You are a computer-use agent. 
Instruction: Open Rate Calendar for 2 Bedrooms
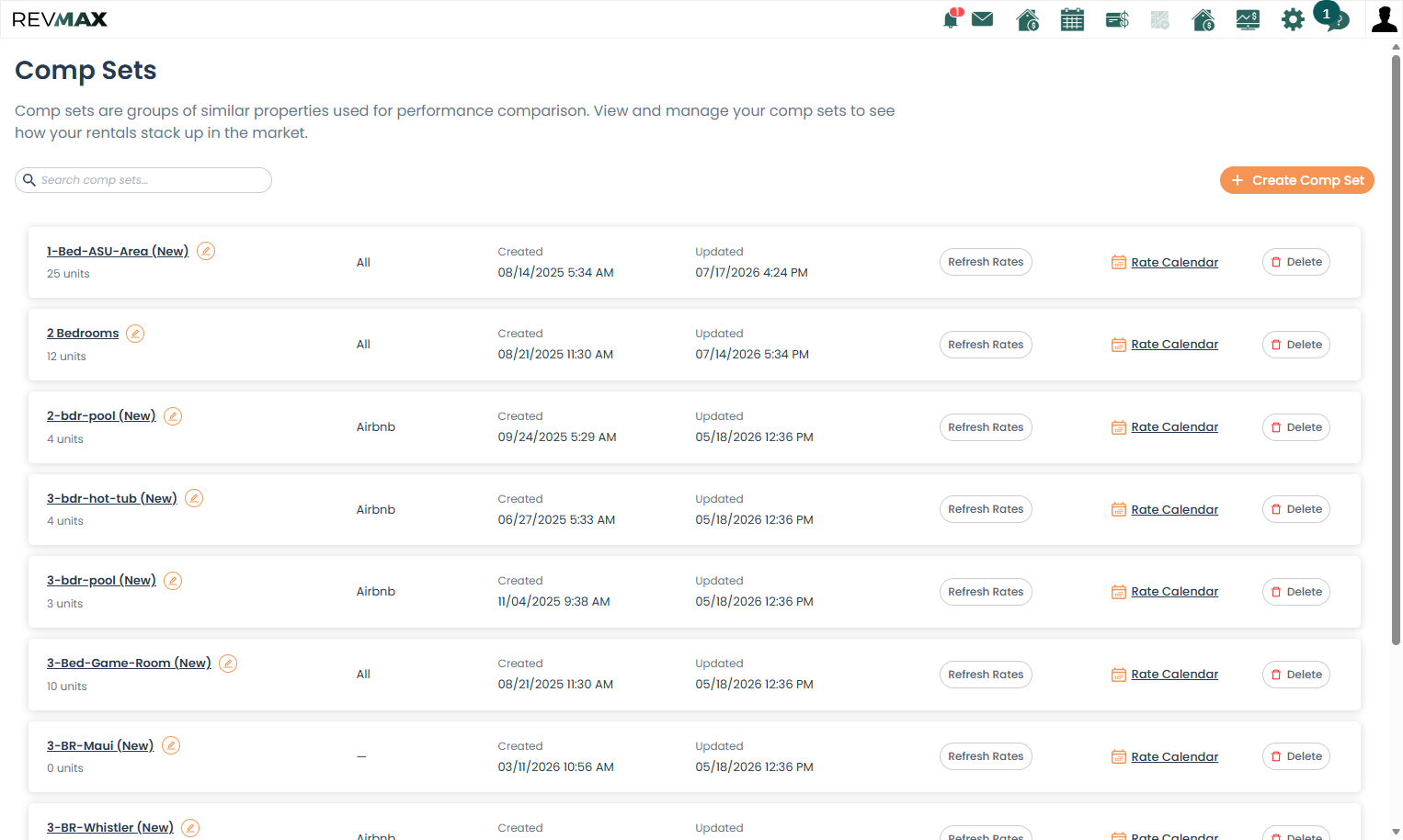(x=1165, y=345)
